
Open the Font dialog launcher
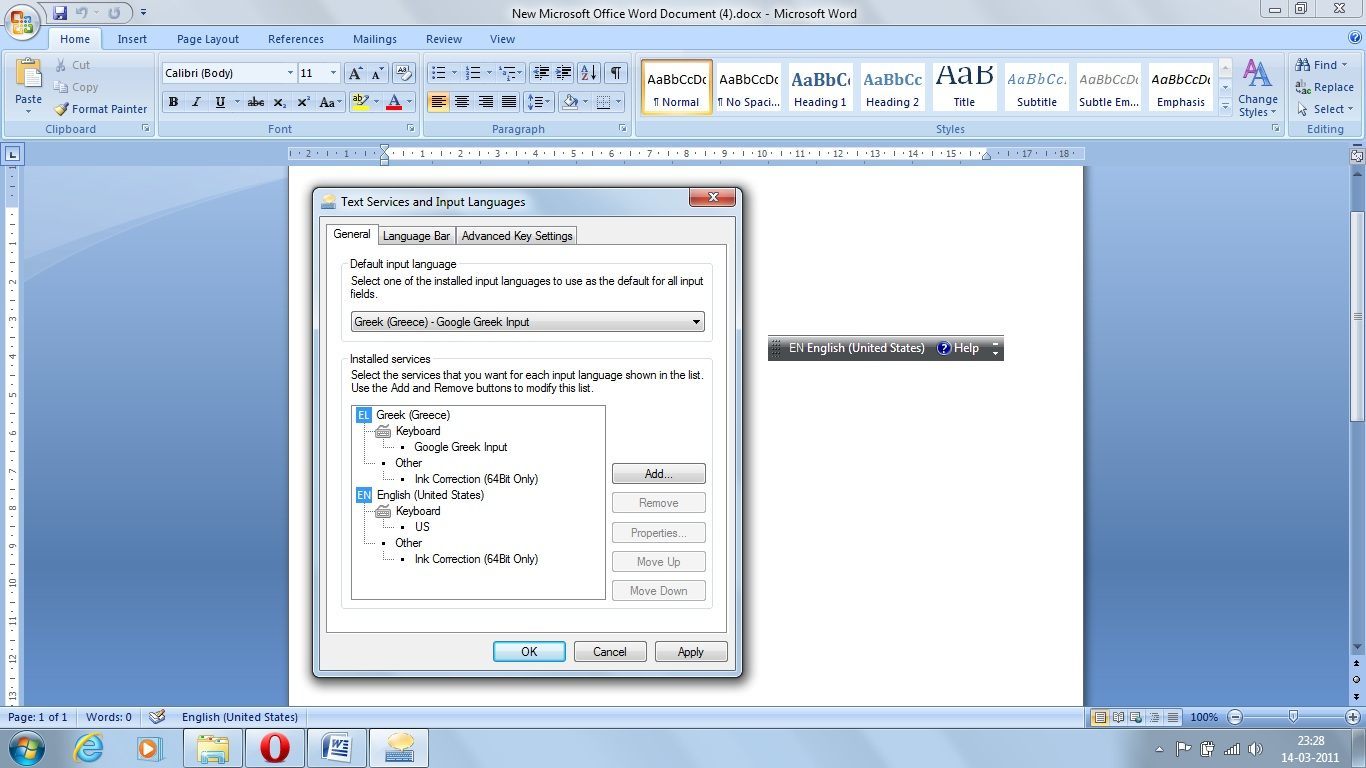point(410,129)
